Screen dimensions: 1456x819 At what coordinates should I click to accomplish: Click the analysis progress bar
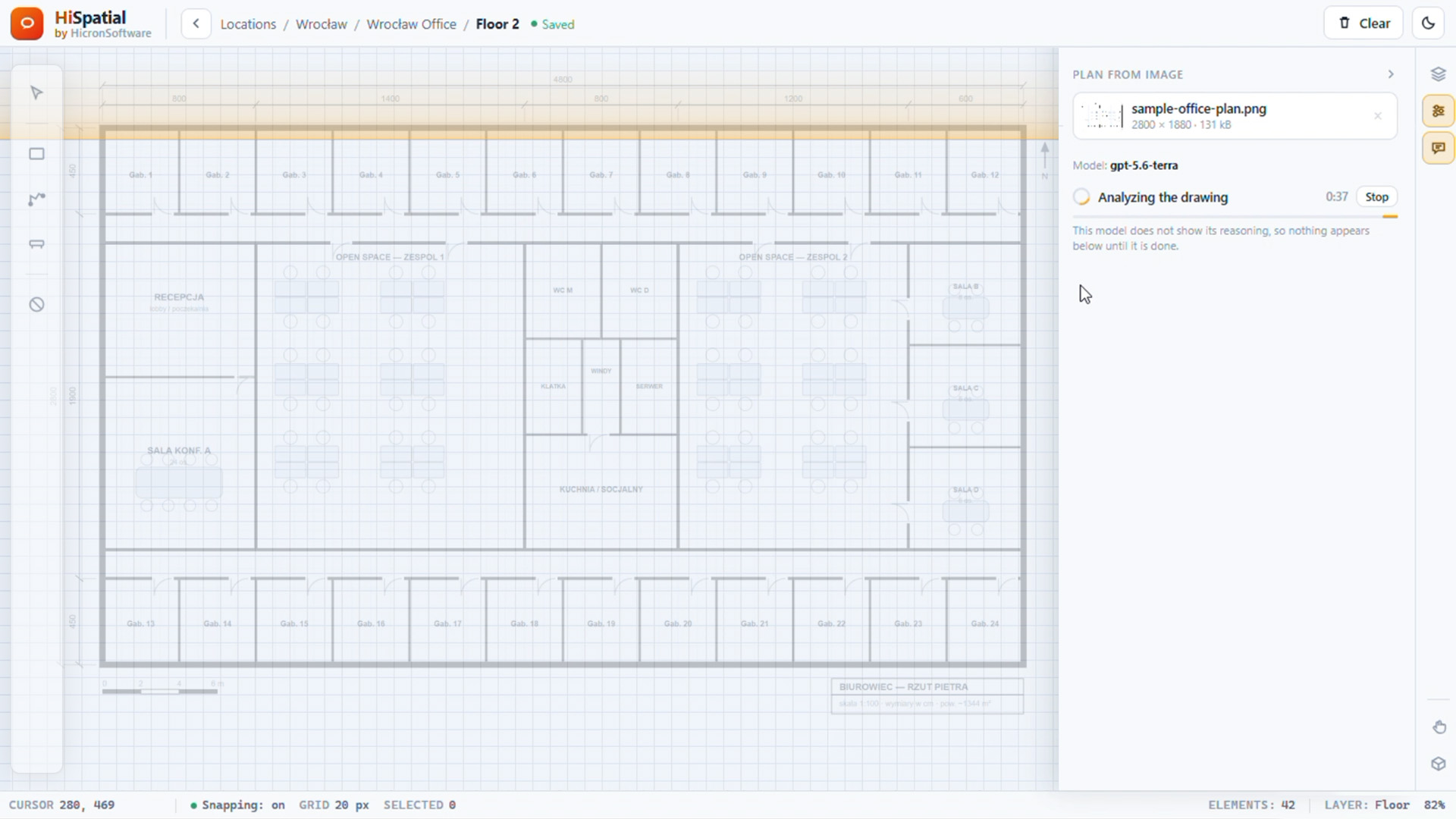pyautogui.click(x=1235, y=217)
